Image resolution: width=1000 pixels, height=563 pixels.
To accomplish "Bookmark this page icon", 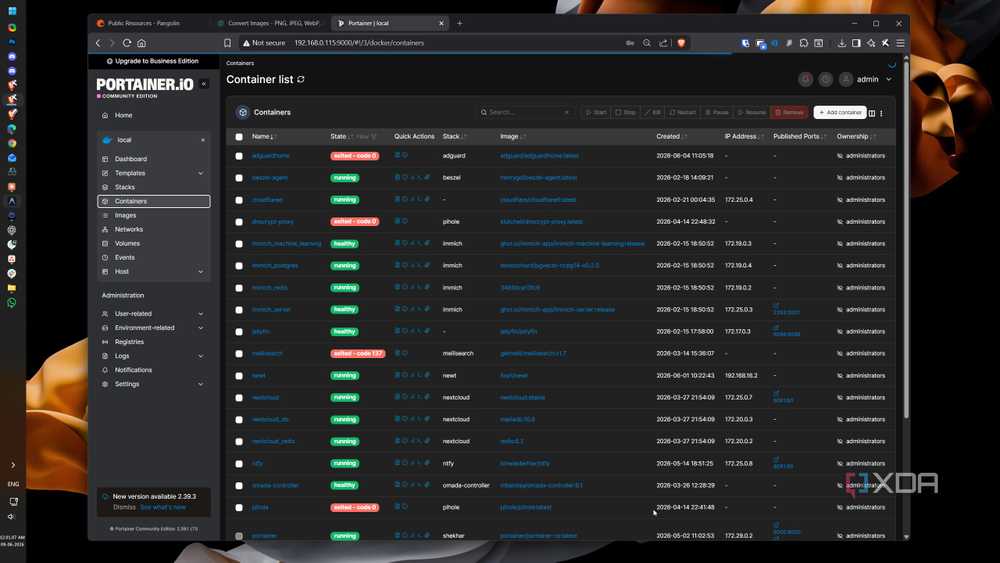I will coord(228,43).
